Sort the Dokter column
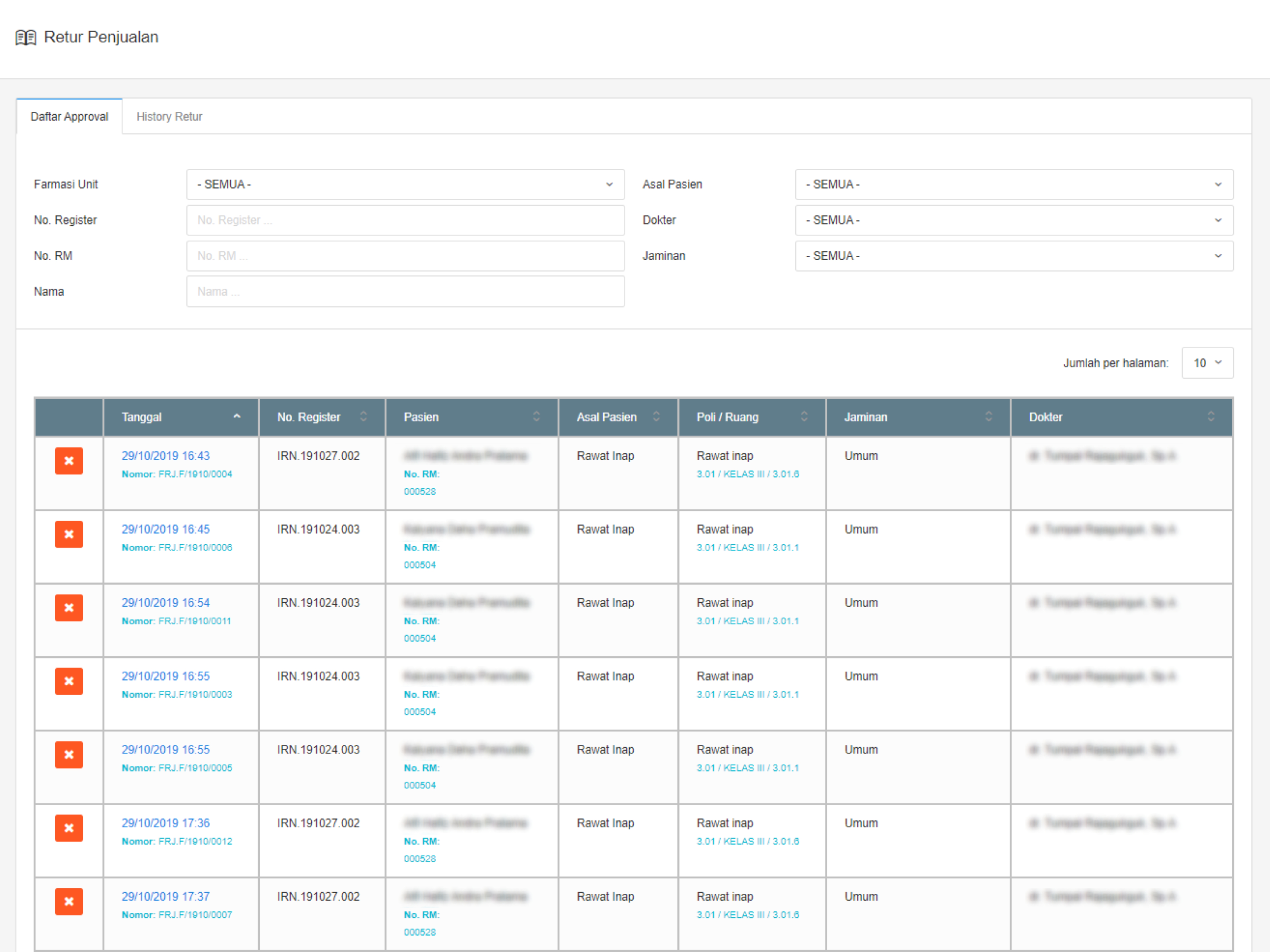This screenshot has width=1270, height=952. click(x=1210, y=417)
